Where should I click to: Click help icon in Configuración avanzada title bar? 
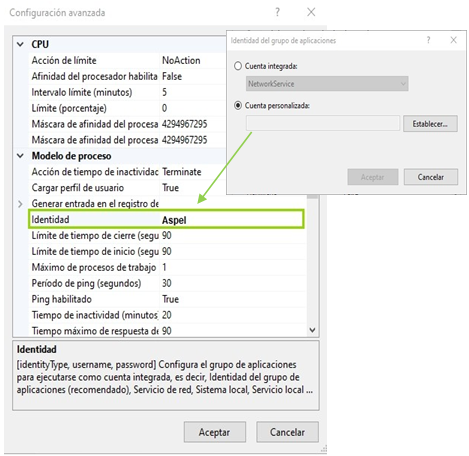pyautogui.click(x=277, y=13)
